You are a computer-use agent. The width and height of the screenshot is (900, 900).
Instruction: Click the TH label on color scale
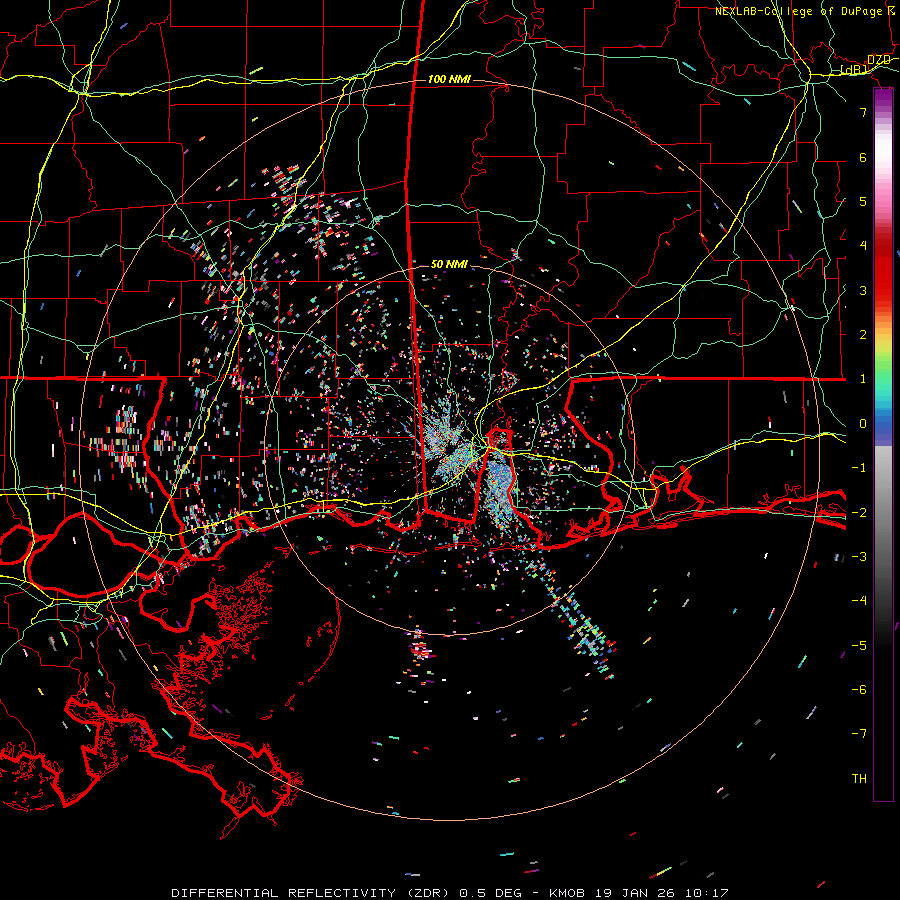click(859, 779)
